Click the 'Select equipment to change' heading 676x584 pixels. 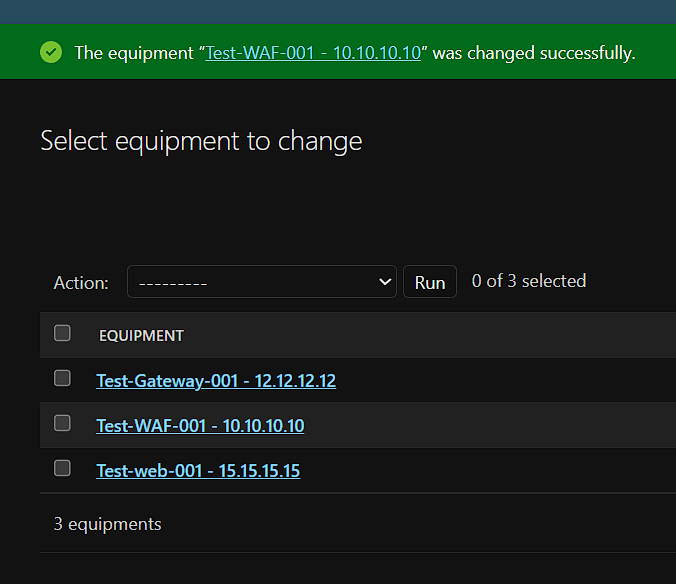(x=201, y=141)
